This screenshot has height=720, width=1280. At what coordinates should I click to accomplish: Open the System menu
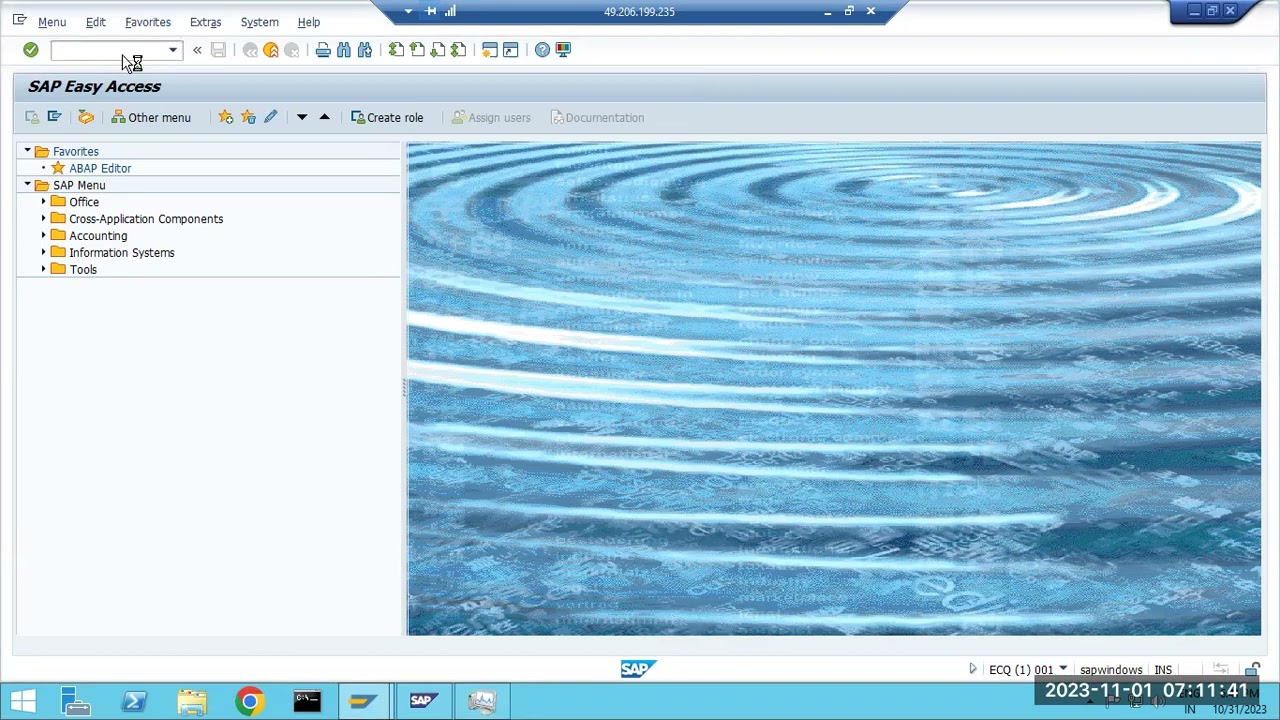[x=260, y=22]
